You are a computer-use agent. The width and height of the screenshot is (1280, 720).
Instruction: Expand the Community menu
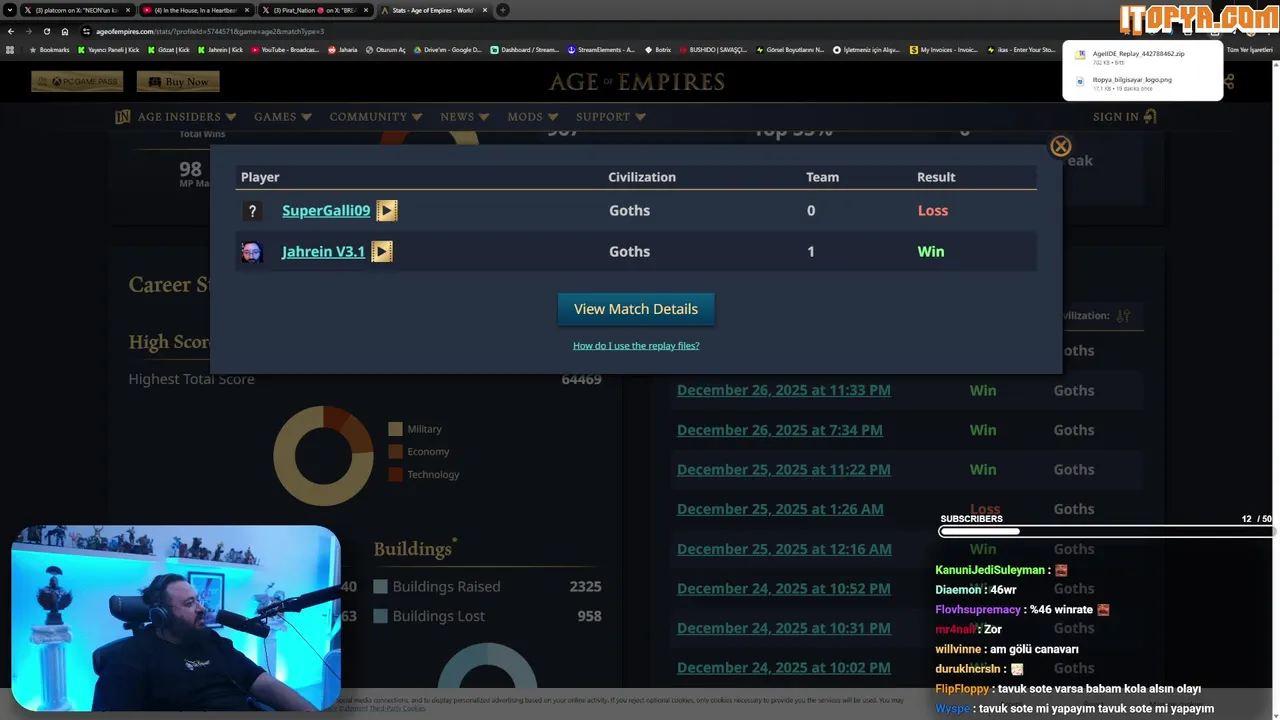pyautogui.click(x=375, y=117)
